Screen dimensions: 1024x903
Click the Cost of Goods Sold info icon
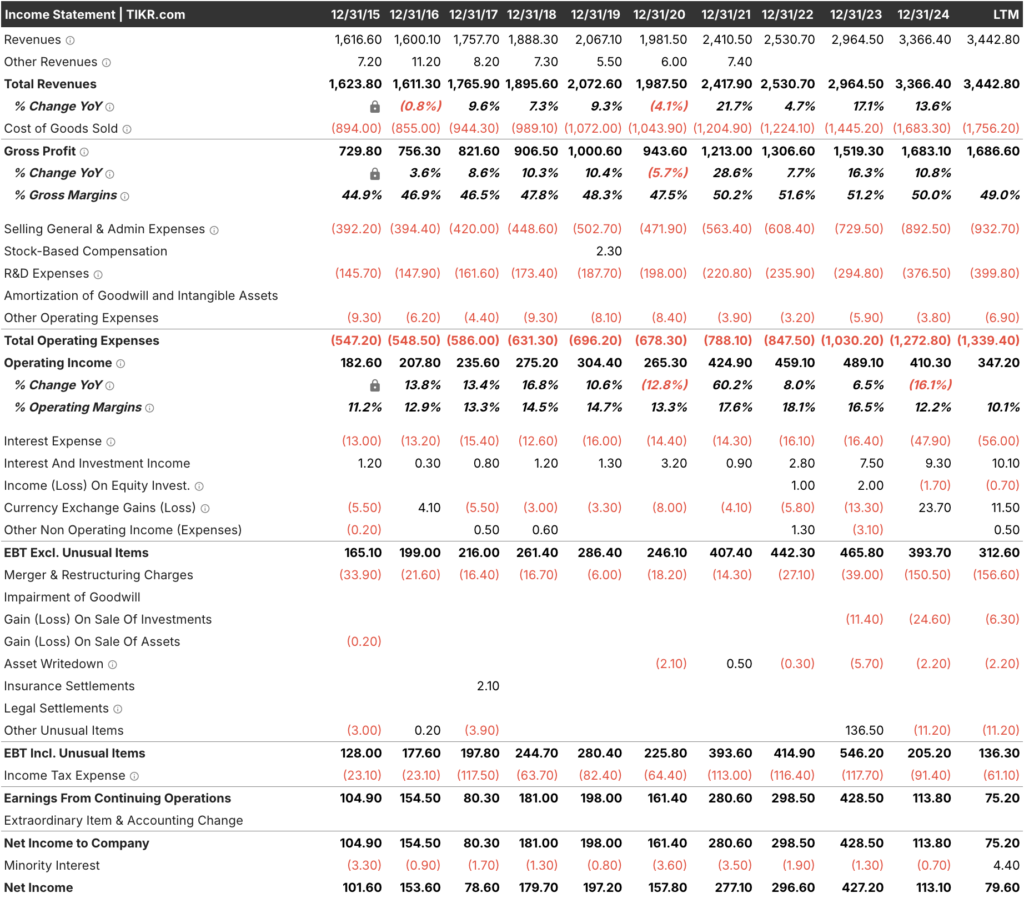(x=127, y=129)
